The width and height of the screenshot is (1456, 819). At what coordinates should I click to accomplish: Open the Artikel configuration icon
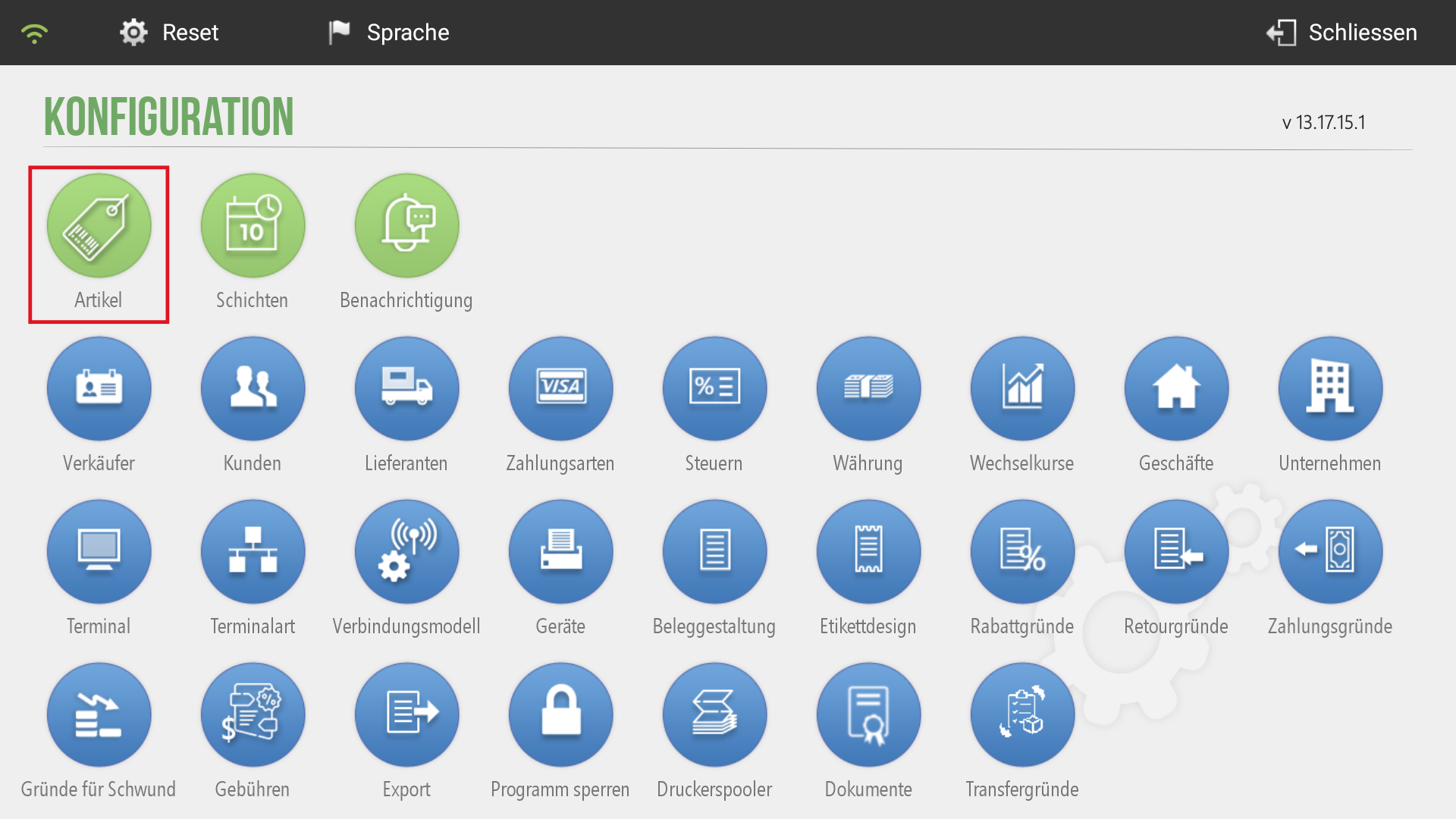pyautogui.click(x=99, y=226)
